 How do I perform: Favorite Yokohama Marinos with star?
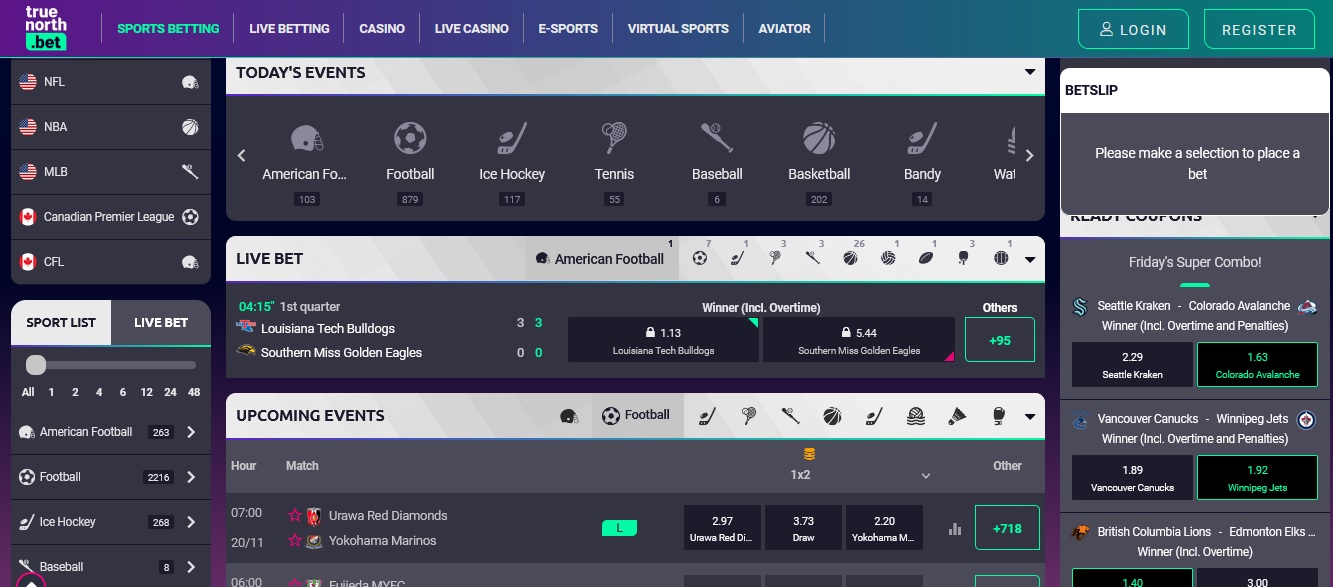tap(295, 541)
